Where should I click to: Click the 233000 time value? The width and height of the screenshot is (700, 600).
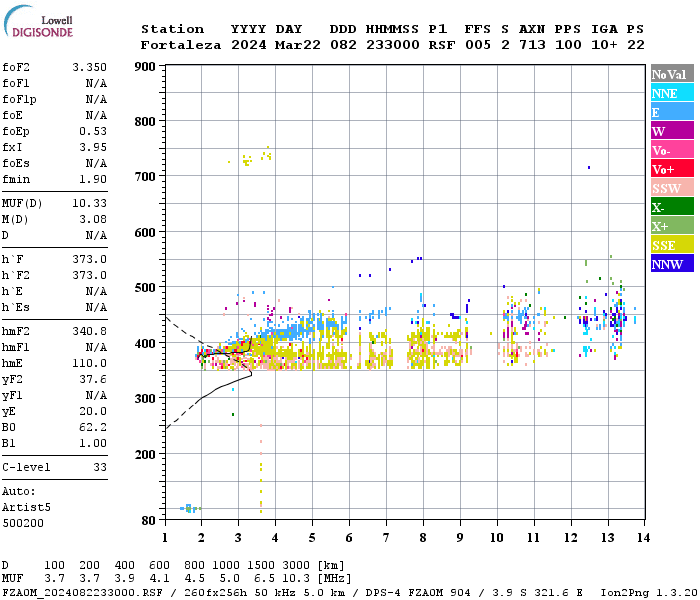(x=393, y=45)
